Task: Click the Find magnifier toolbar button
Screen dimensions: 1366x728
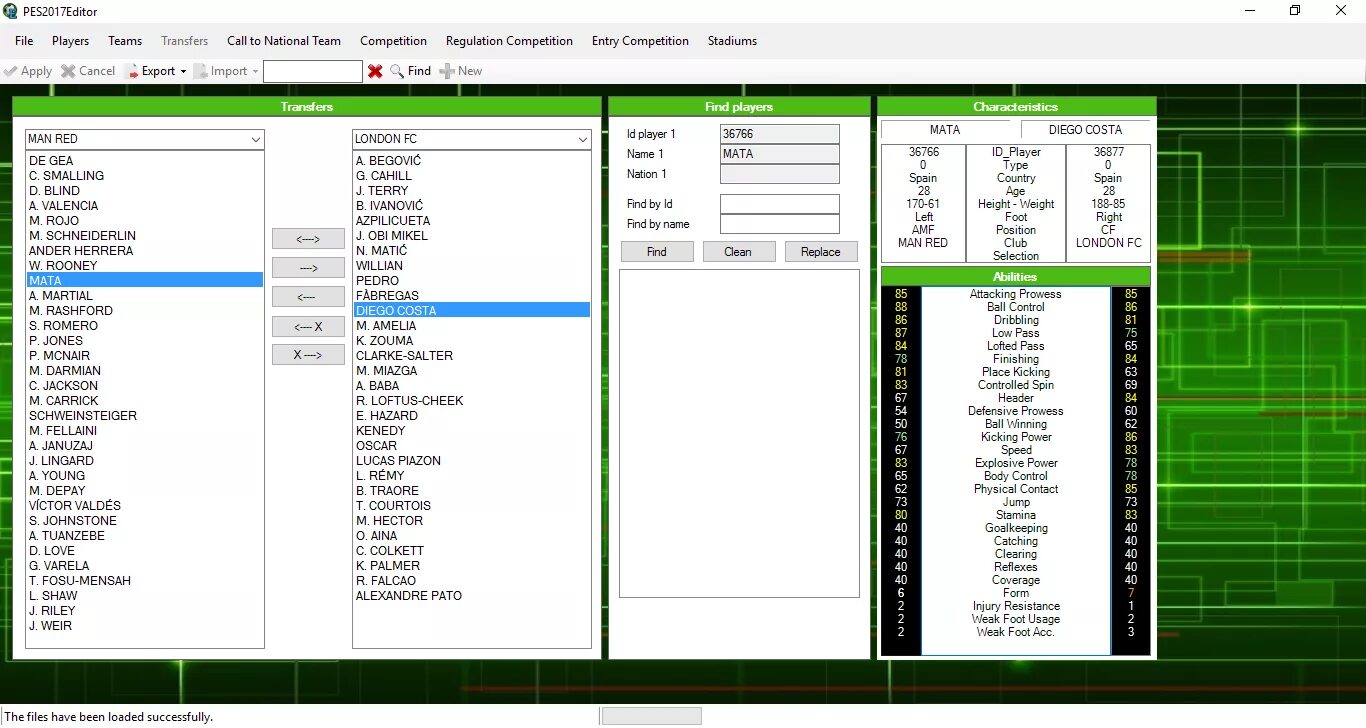Action: (410, 71)
